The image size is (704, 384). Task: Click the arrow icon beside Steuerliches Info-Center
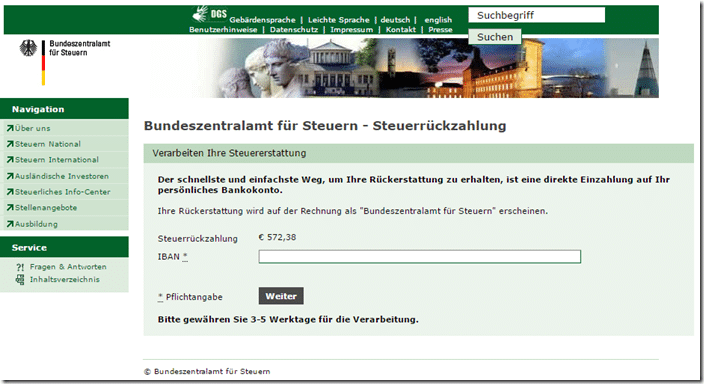click(10, 192)
